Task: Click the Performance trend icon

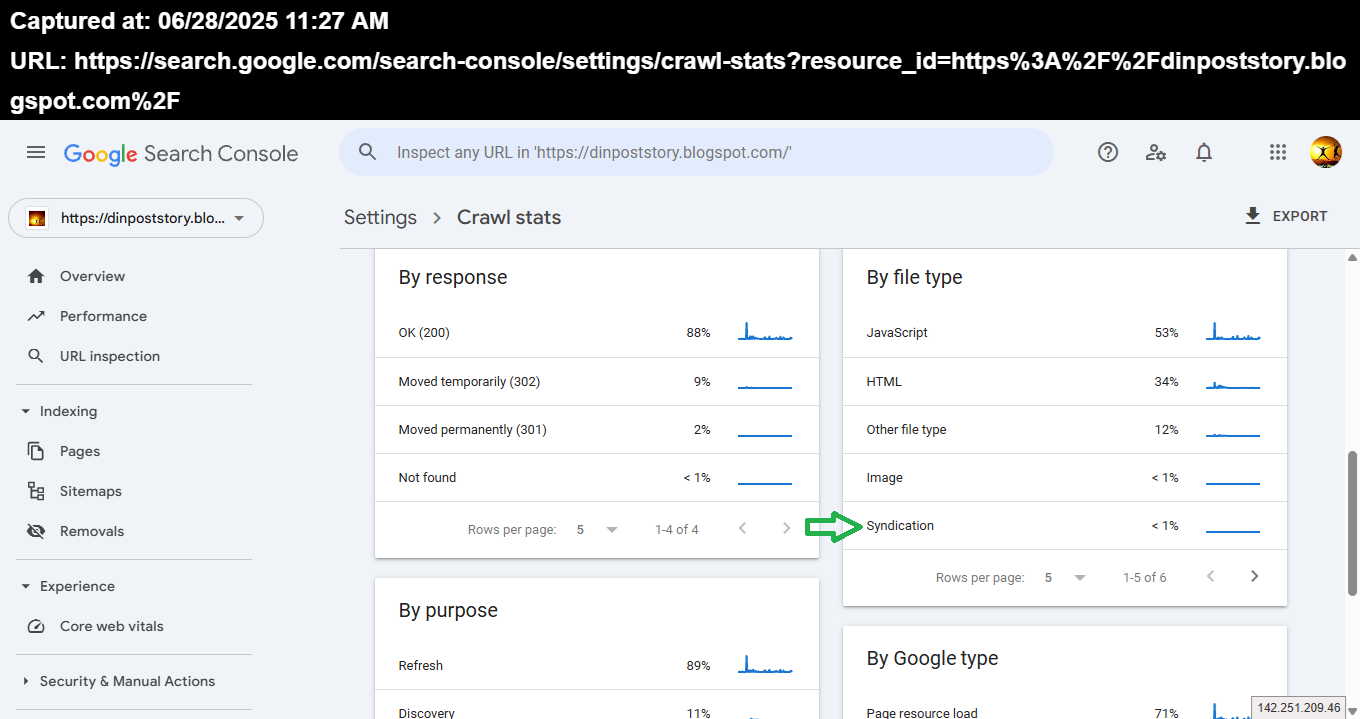Action: pos(36,316)
